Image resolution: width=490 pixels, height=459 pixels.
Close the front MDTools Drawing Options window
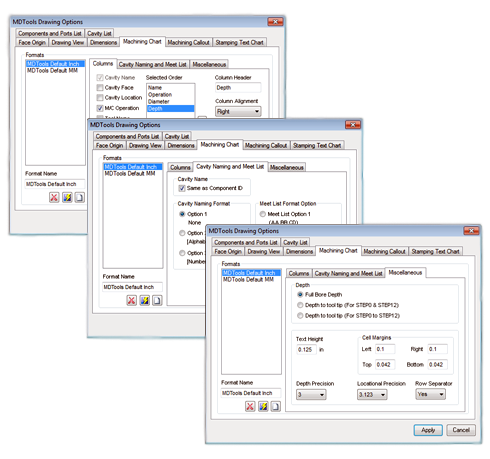tap(471, 230)
